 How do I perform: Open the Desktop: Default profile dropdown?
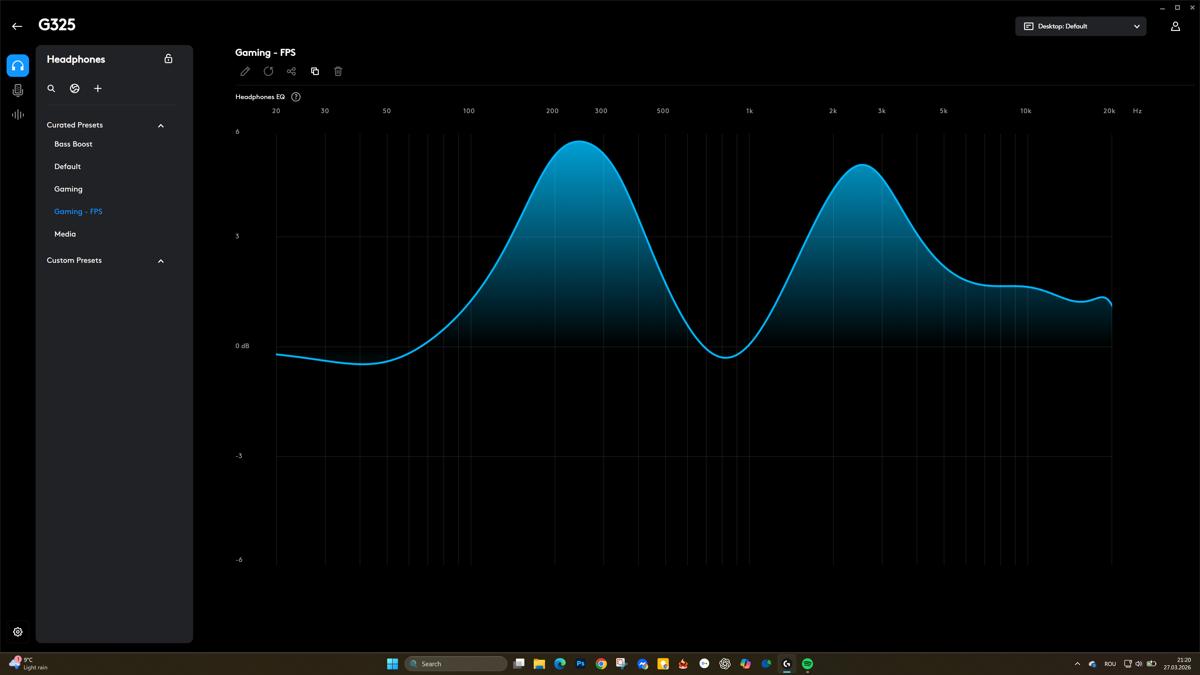(1081, 26)
